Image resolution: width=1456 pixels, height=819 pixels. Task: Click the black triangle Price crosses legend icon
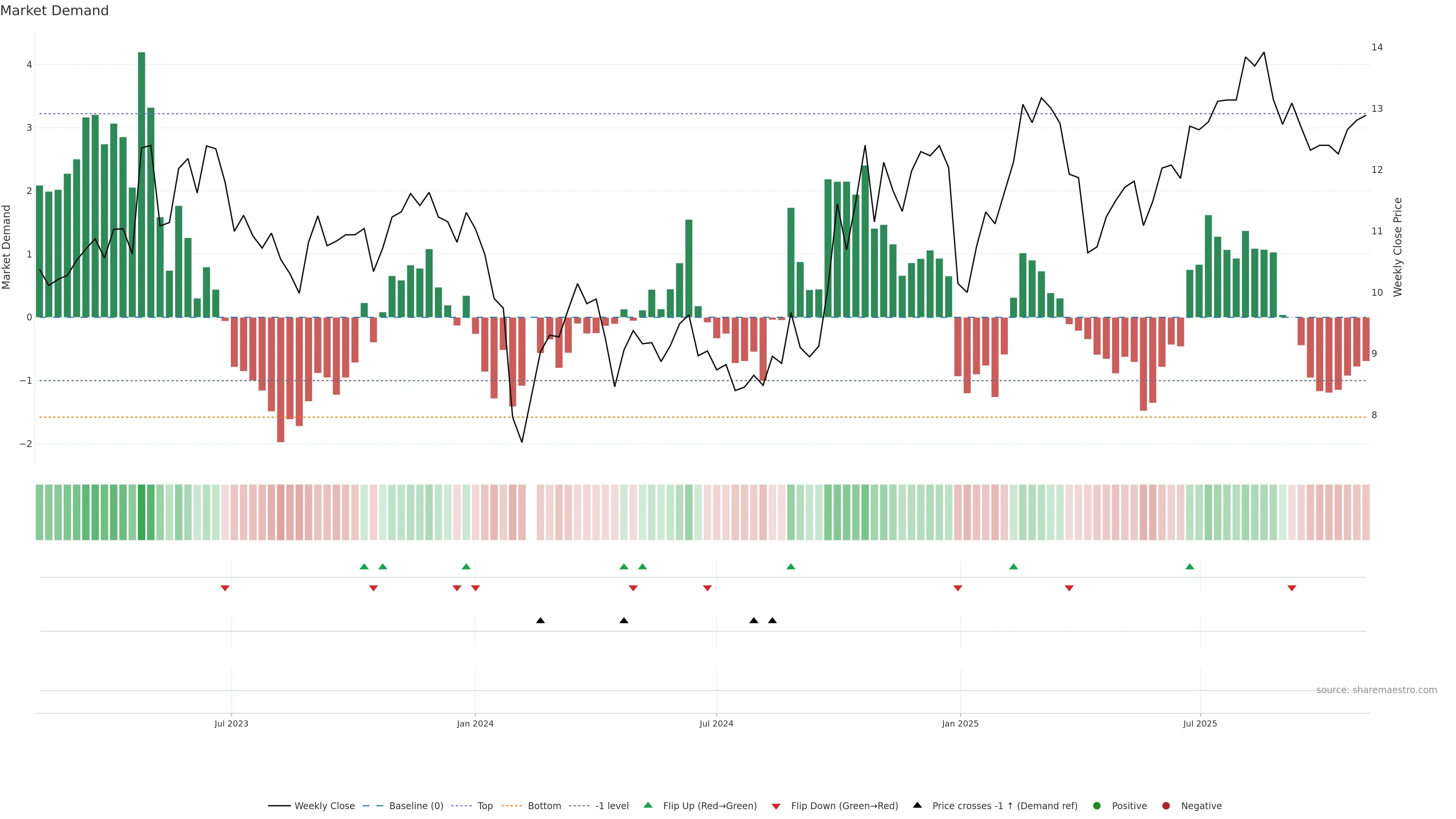(x=917, y=805)
